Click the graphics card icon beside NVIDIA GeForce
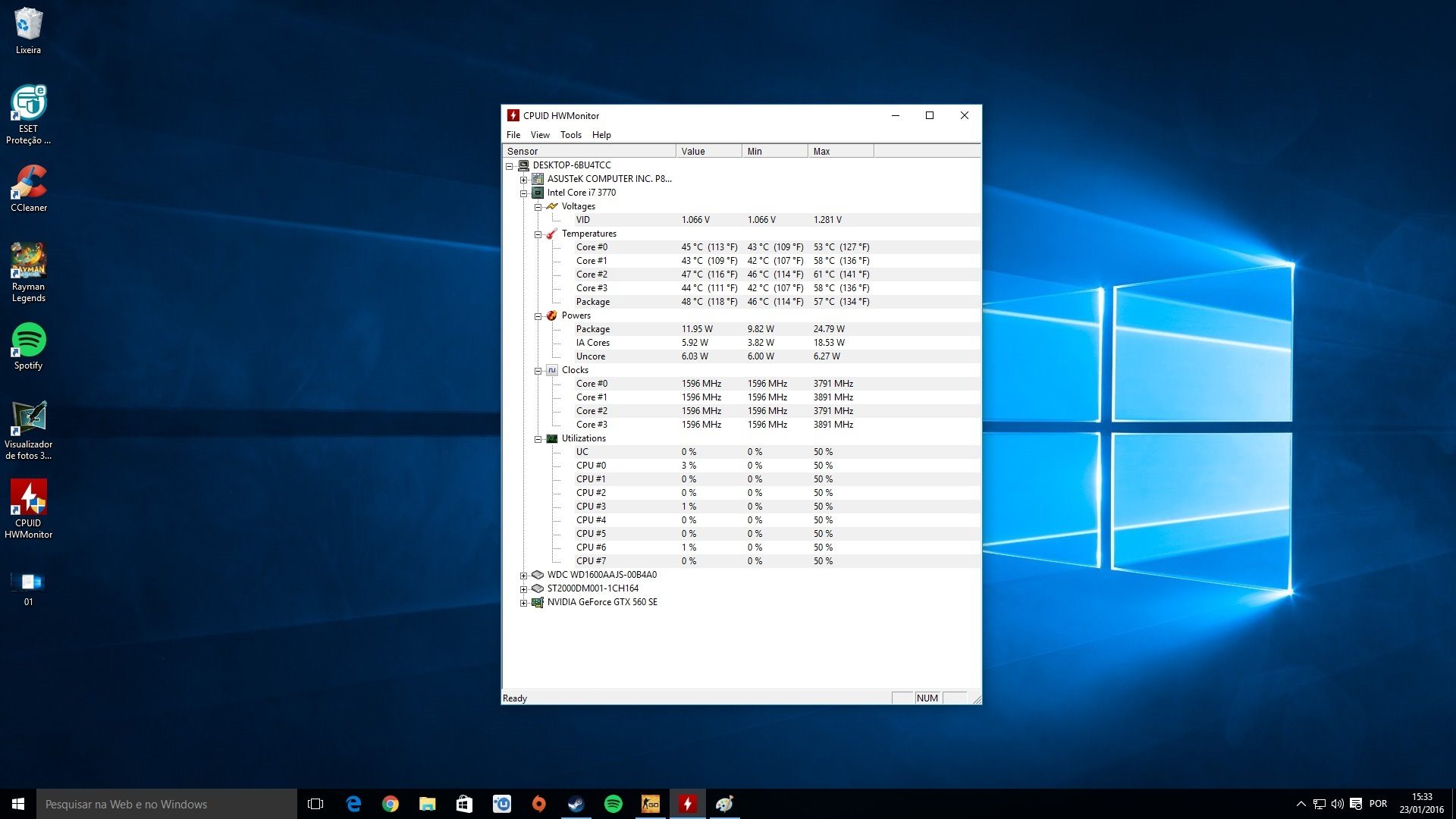1456x819 pixels. coord(538,602)
